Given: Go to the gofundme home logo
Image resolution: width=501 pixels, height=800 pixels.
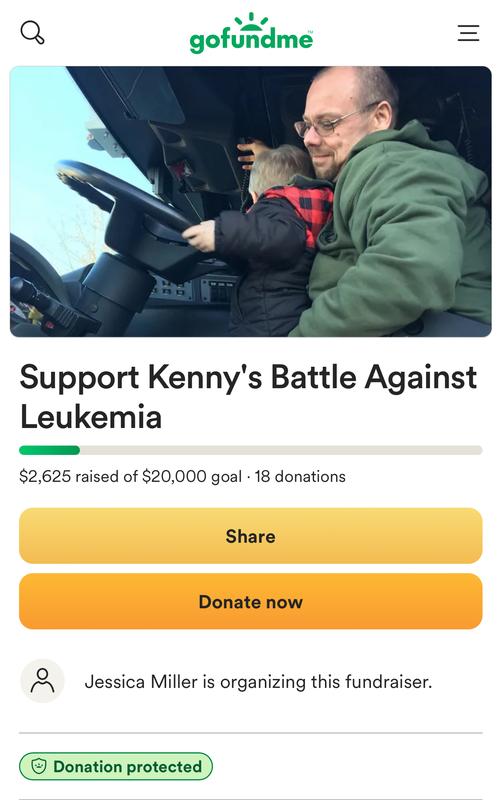Looking at the screenshot, I should [251, 33].
